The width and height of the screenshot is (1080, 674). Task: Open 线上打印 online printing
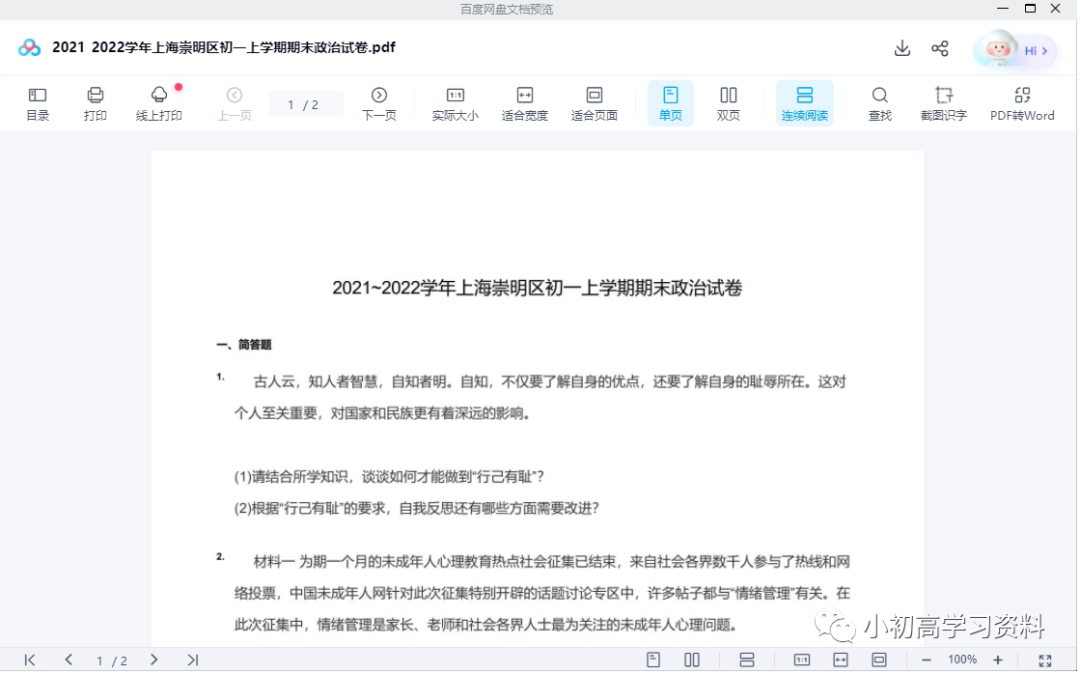(x=159, y=104)
